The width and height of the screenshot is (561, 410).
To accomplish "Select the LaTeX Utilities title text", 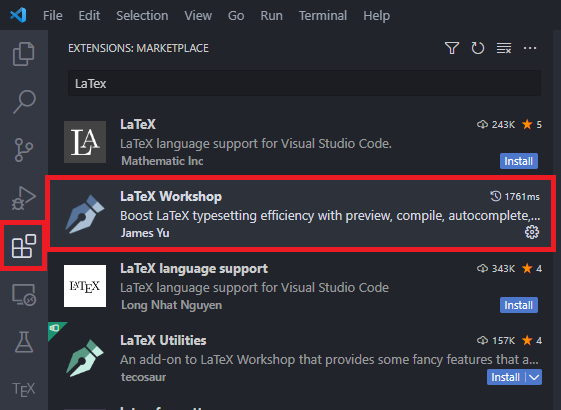I will (163, 340).
